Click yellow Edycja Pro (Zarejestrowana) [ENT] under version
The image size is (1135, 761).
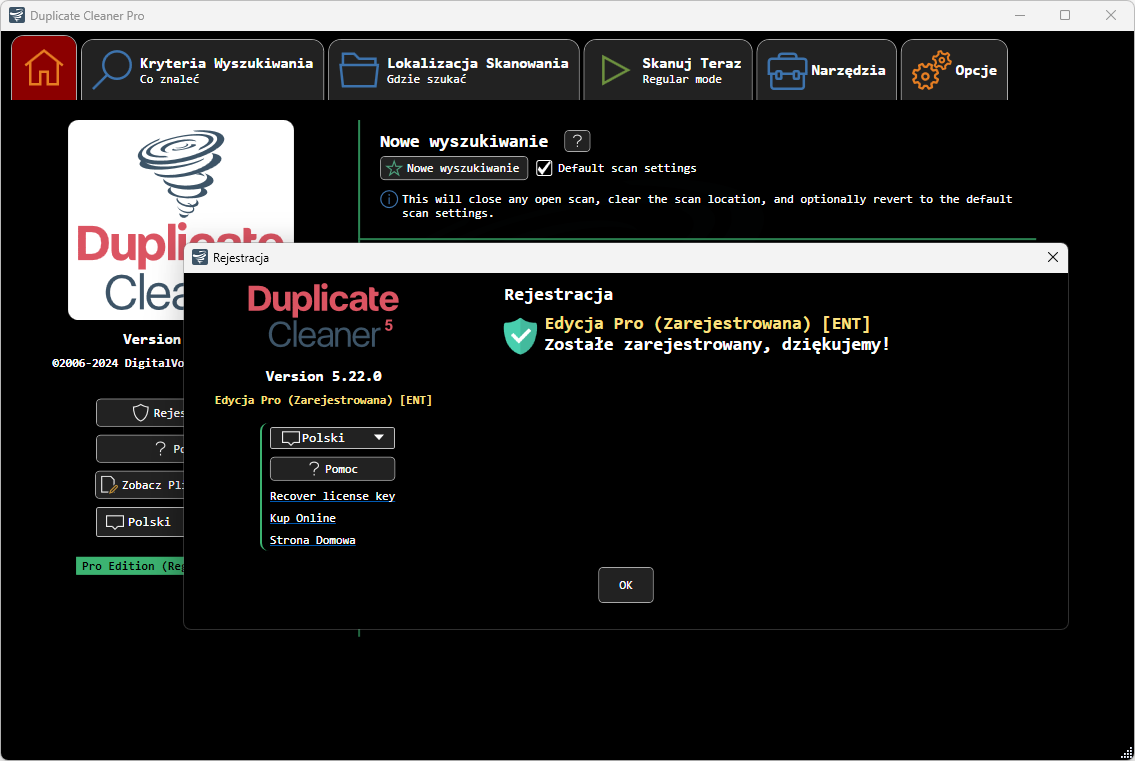[x=323, y=400]
